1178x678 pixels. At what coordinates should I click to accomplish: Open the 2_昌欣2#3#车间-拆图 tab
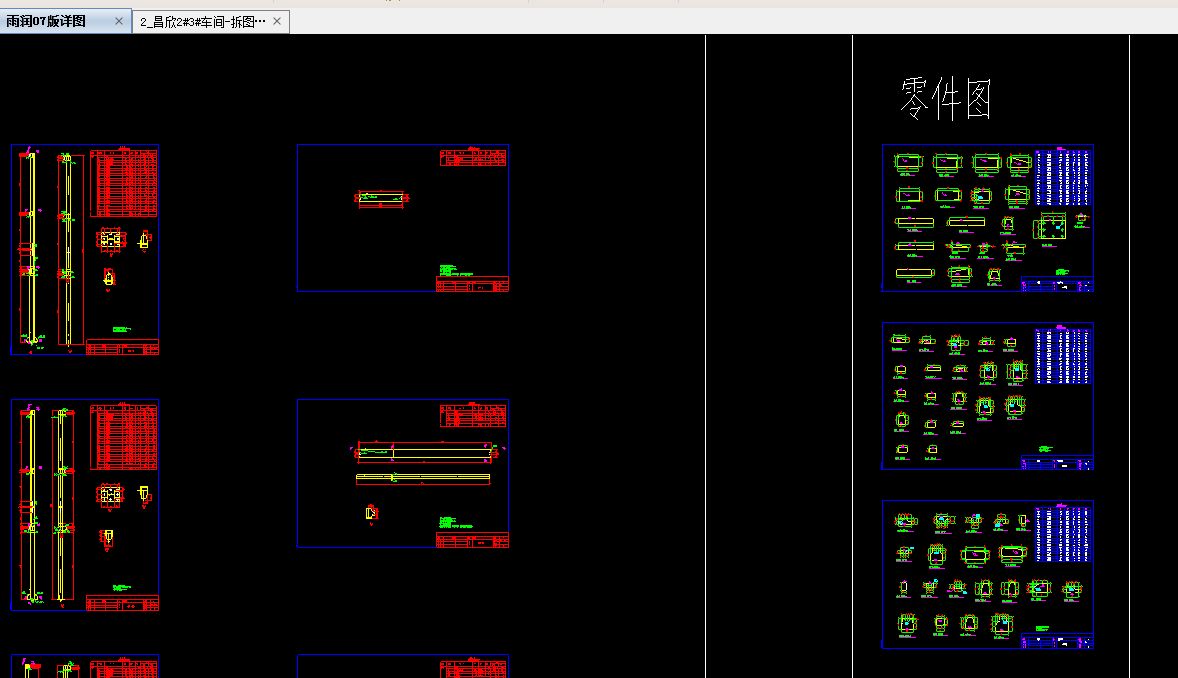pyautogui.click(x=203, y=21)
